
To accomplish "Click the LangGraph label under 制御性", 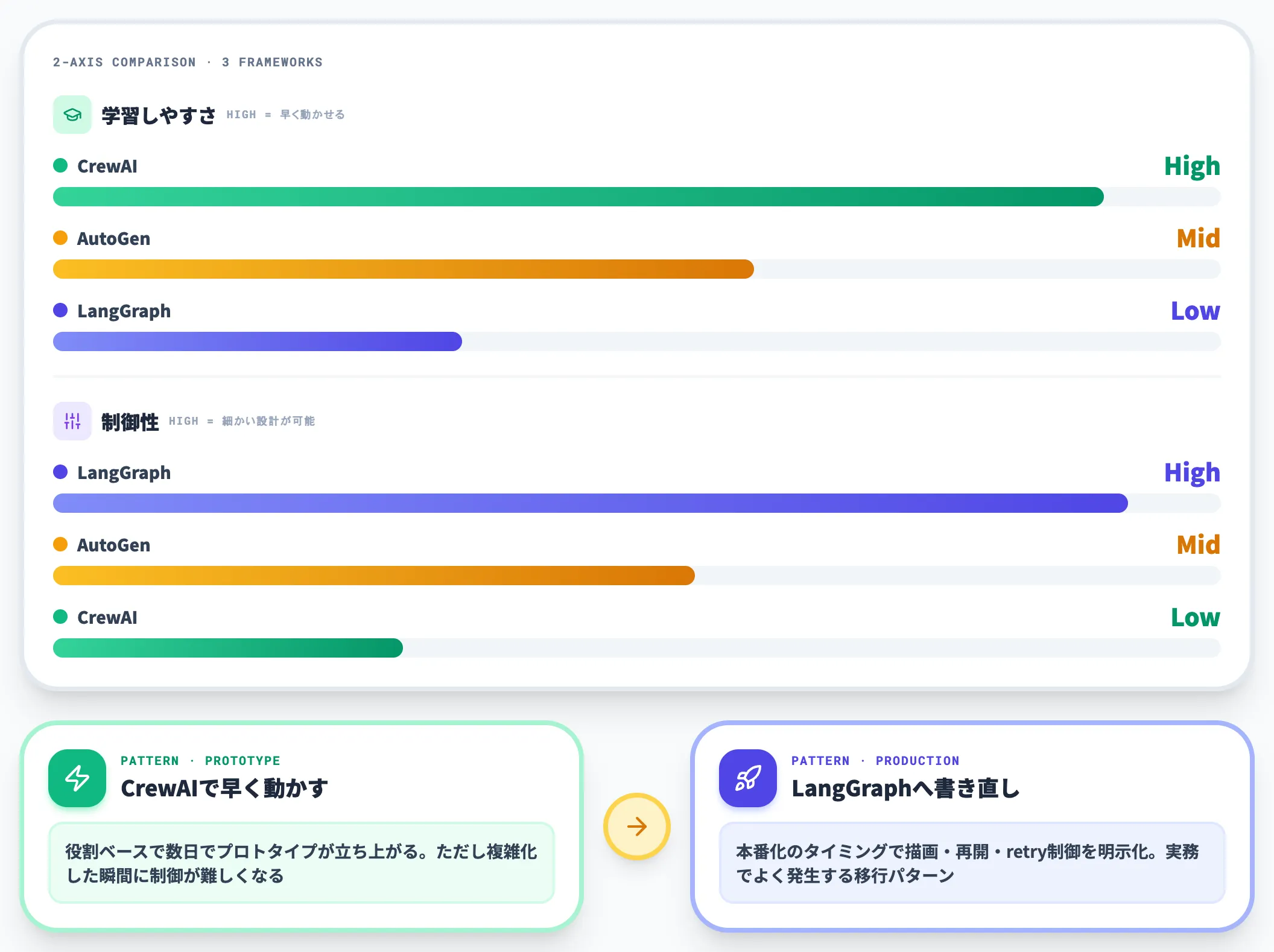I will pyautogui.click(x=124, y=473).
